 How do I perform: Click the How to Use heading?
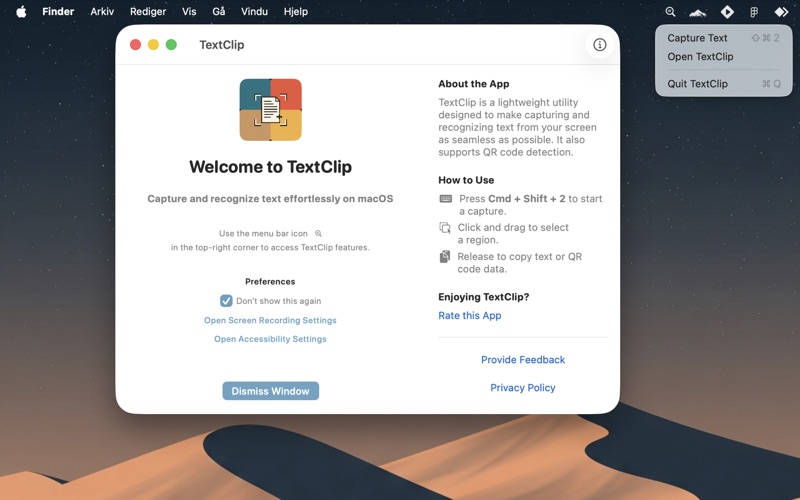466,180
